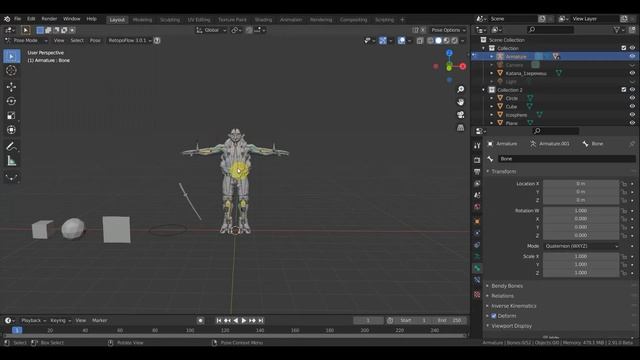Screen dimensions: 640x360
Task: Open the File menu
Action: tap(18, 19)
